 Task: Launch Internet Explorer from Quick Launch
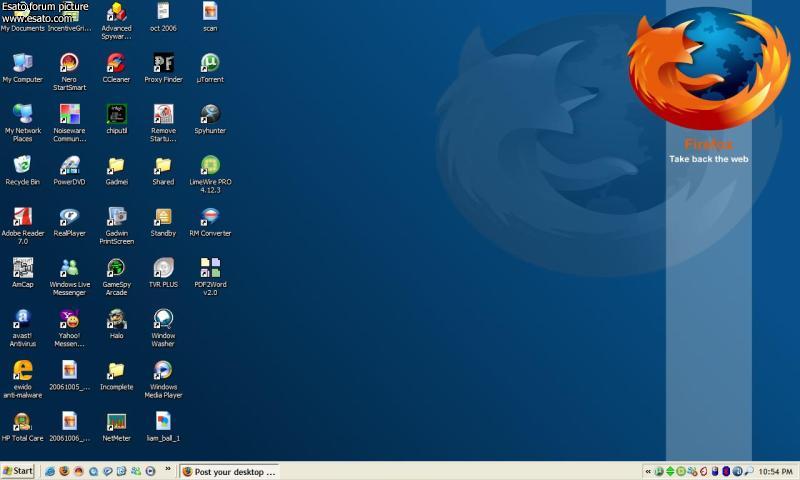[x=49, y=471]
